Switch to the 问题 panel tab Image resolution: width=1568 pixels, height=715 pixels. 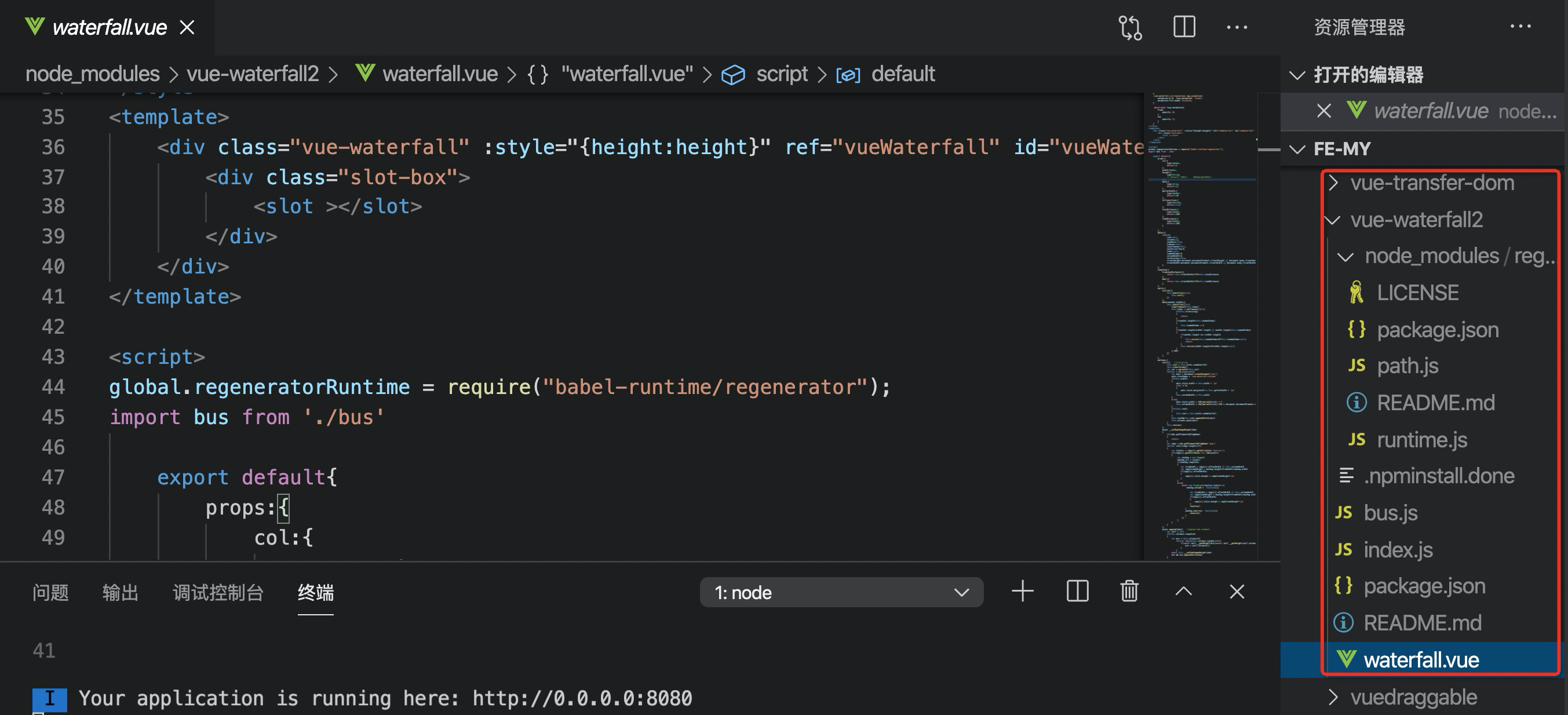[50, 592]
